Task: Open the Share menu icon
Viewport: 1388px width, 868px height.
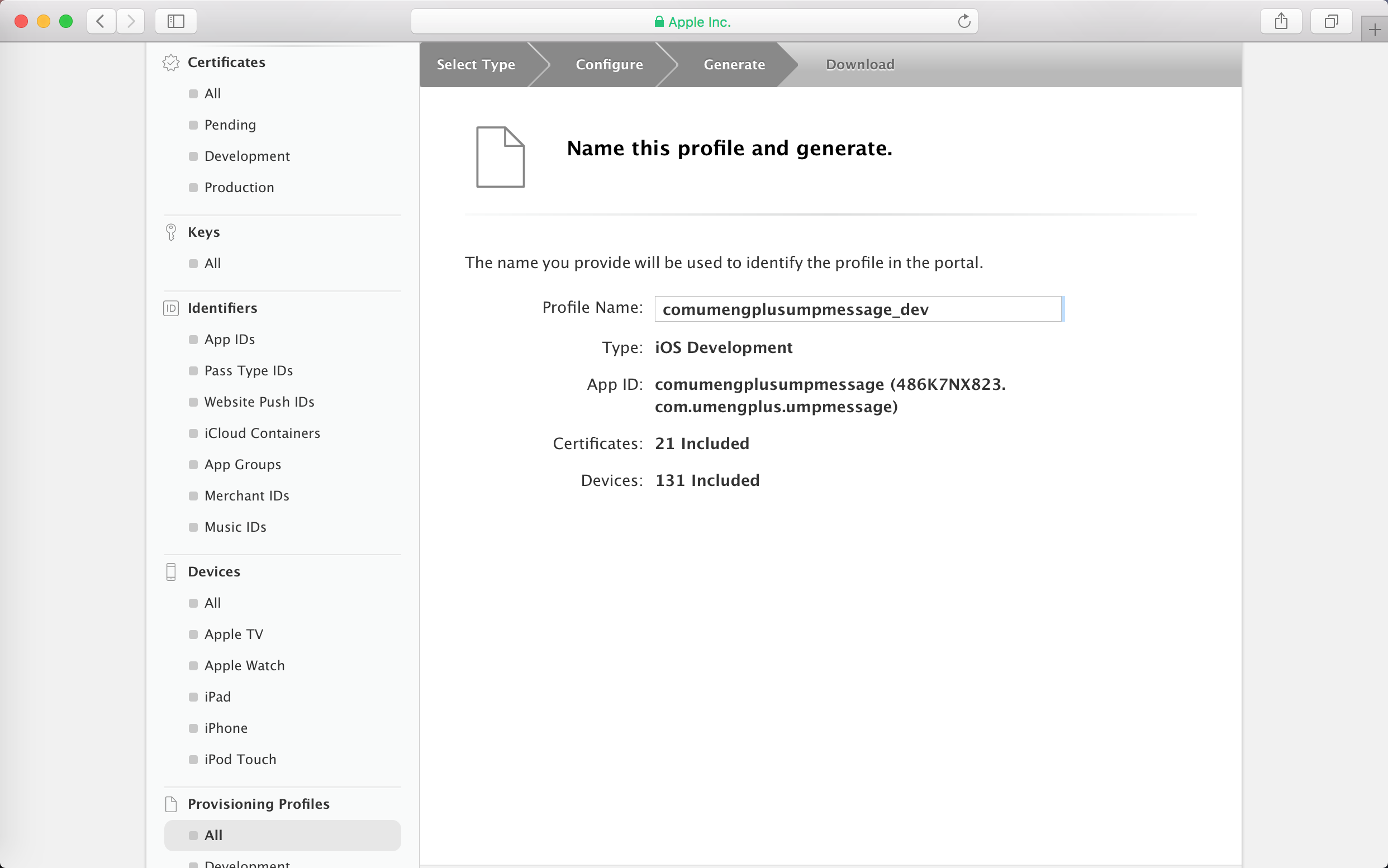Action: 1281,22
